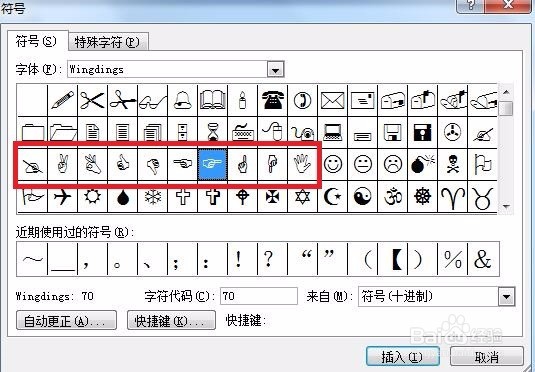The height and width of the screenshot is (372, 535).
Task: Pick the yin yang symbol
Action: click(x=363, y=197)
